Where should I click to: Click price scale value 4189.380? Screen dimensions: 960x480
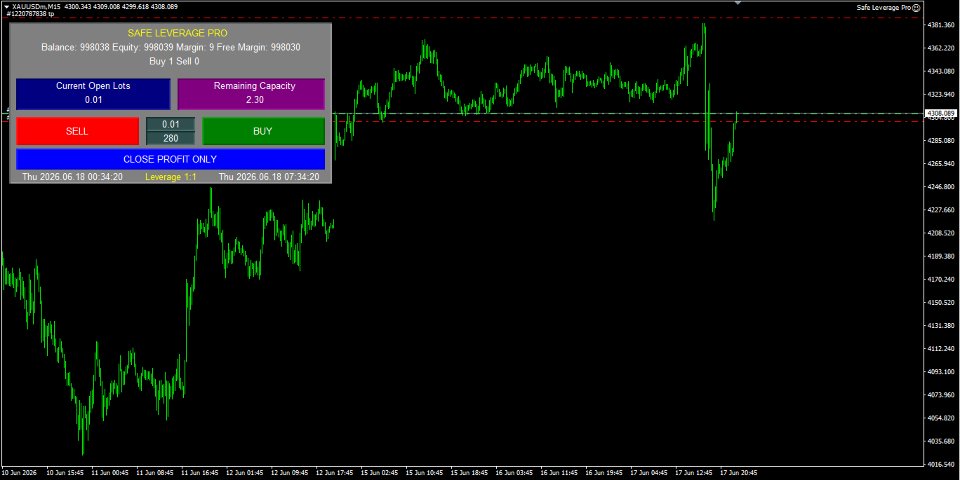coord(942,257)
